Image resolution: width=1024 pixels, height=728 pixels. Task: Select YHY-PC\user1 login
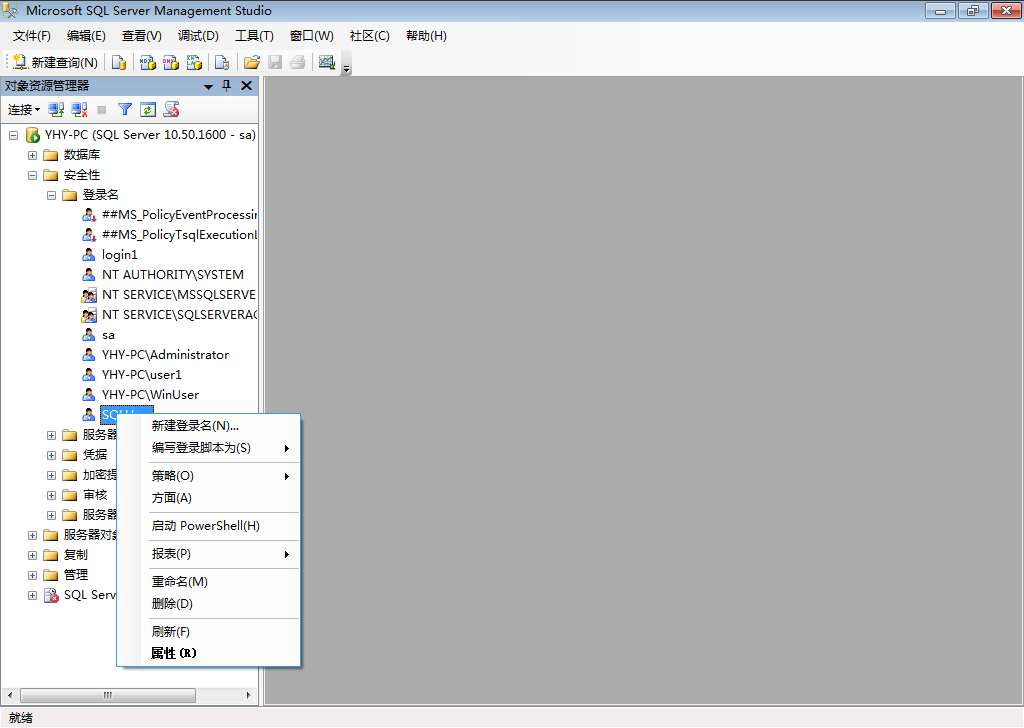[142, 375]
